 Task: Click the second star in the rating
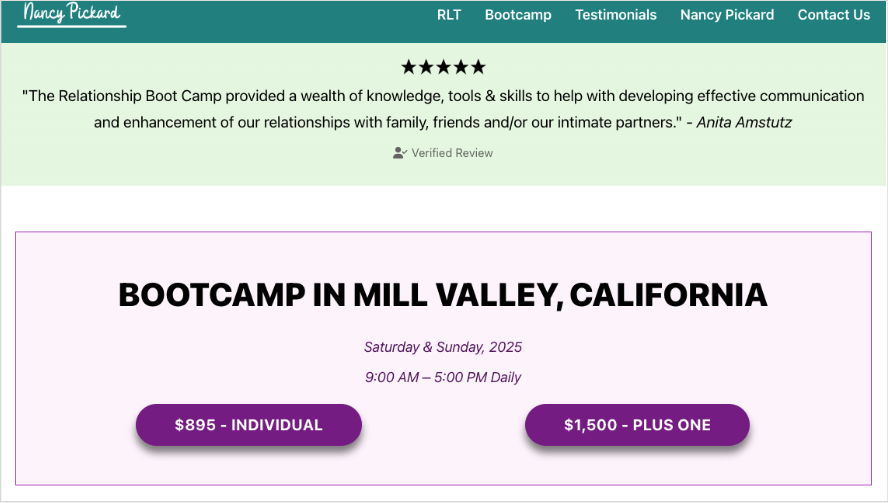(426, 67)
